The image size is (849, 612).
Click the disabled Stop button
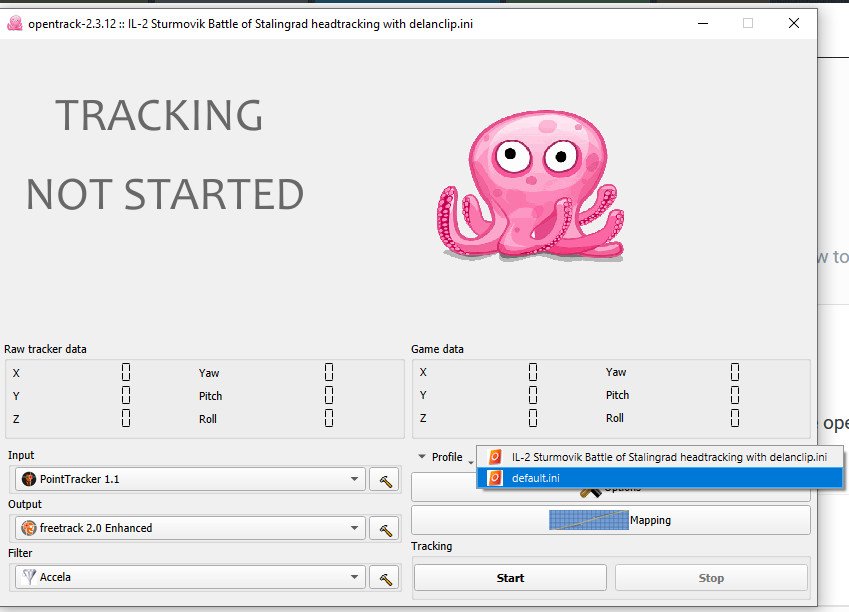coord(711,578)
